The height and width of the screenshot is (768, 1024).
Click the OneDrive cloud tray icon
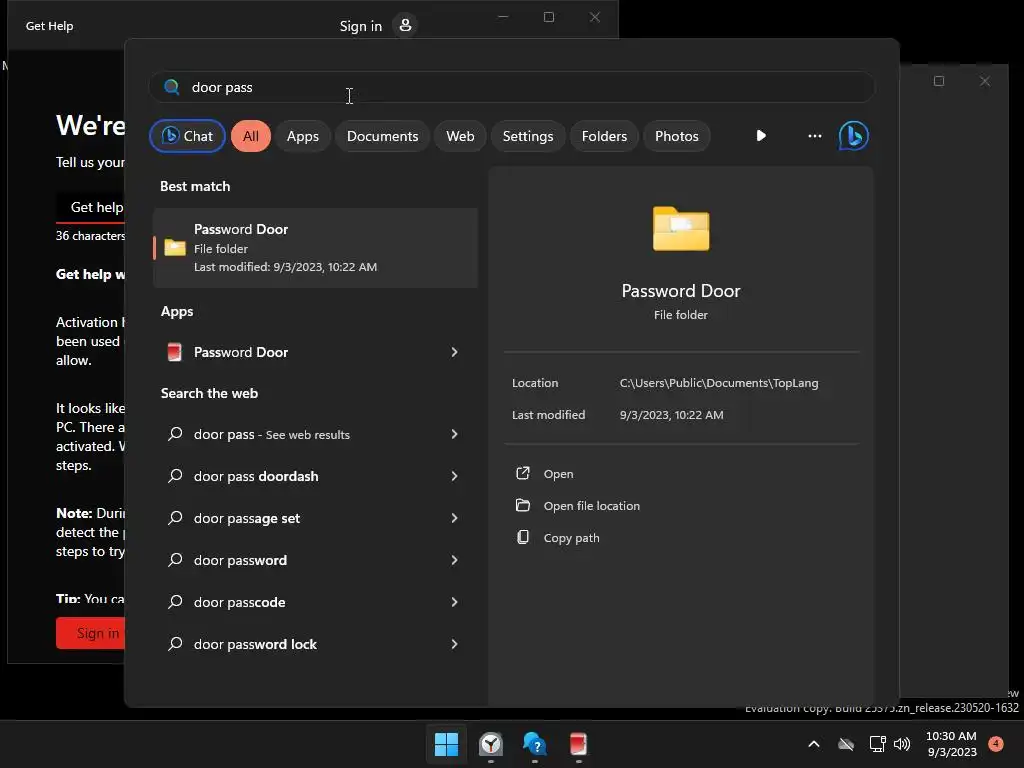click(846, 744)
